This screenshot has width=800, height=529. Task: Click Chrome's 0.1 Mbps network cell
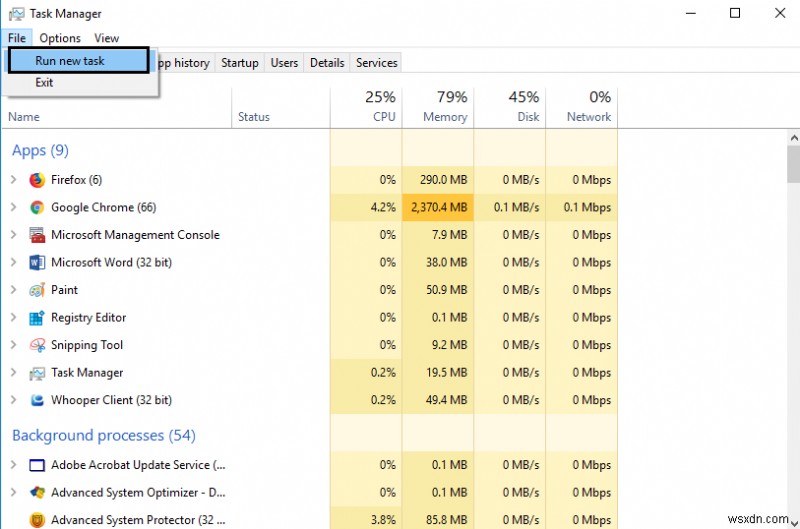point(582,208)
